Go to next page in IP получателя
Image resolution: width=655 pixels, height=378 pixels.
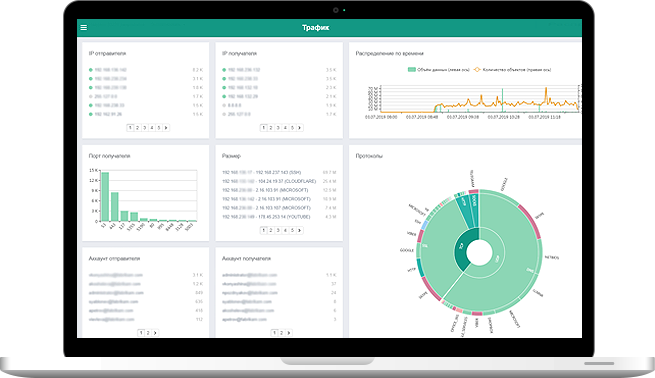click(x=300, y=128)
